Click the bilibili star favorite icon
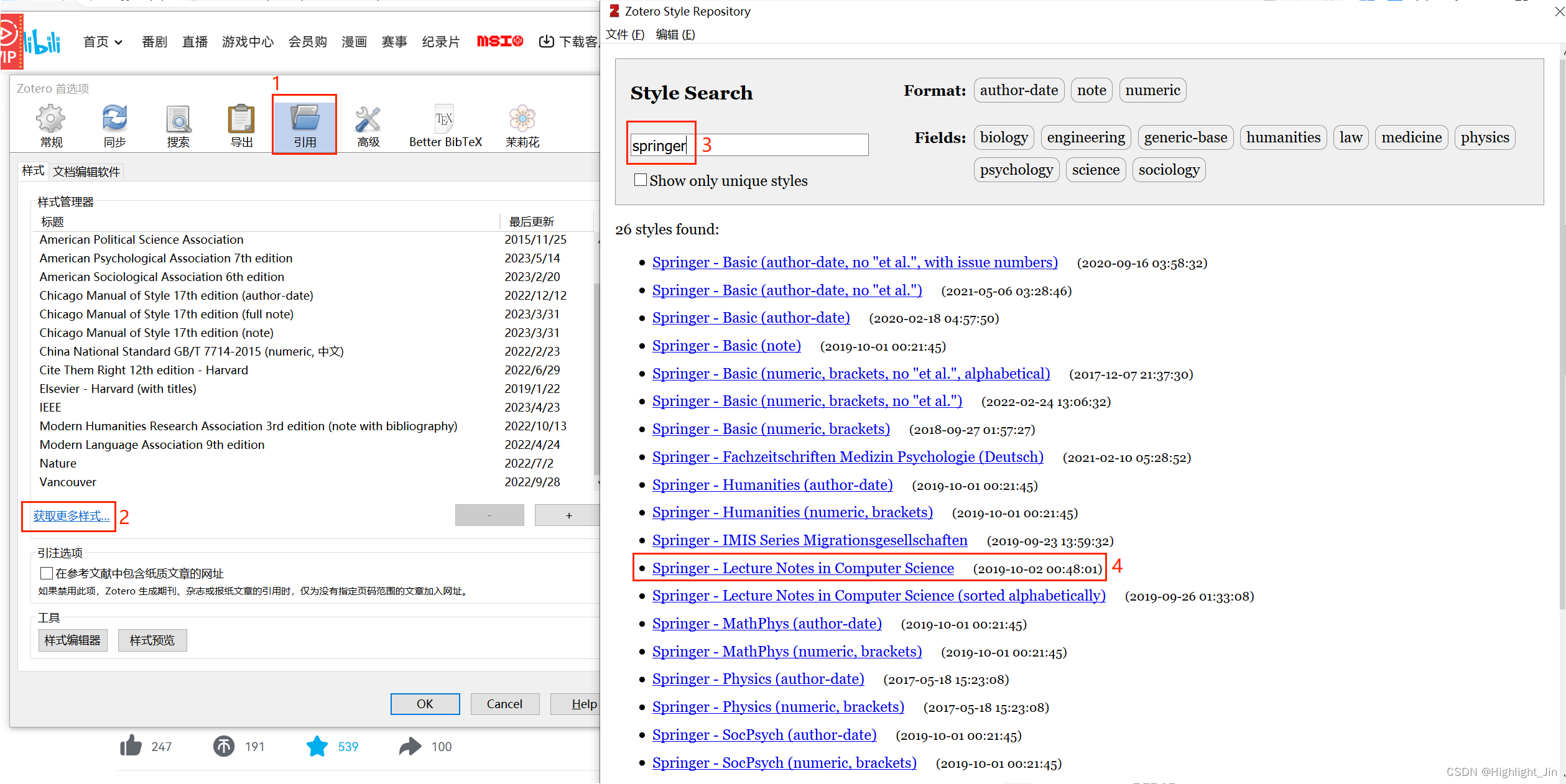This screenshot has width=1566, height=784. 317,746
